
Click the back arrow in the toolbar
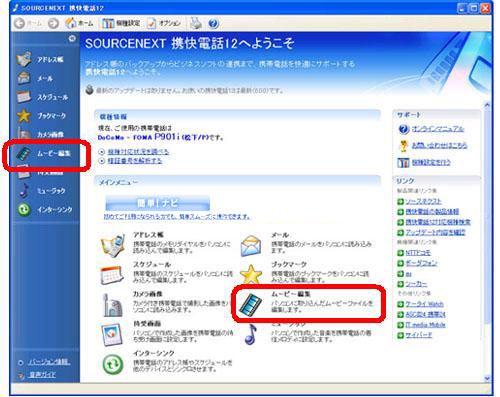(20, 23)
